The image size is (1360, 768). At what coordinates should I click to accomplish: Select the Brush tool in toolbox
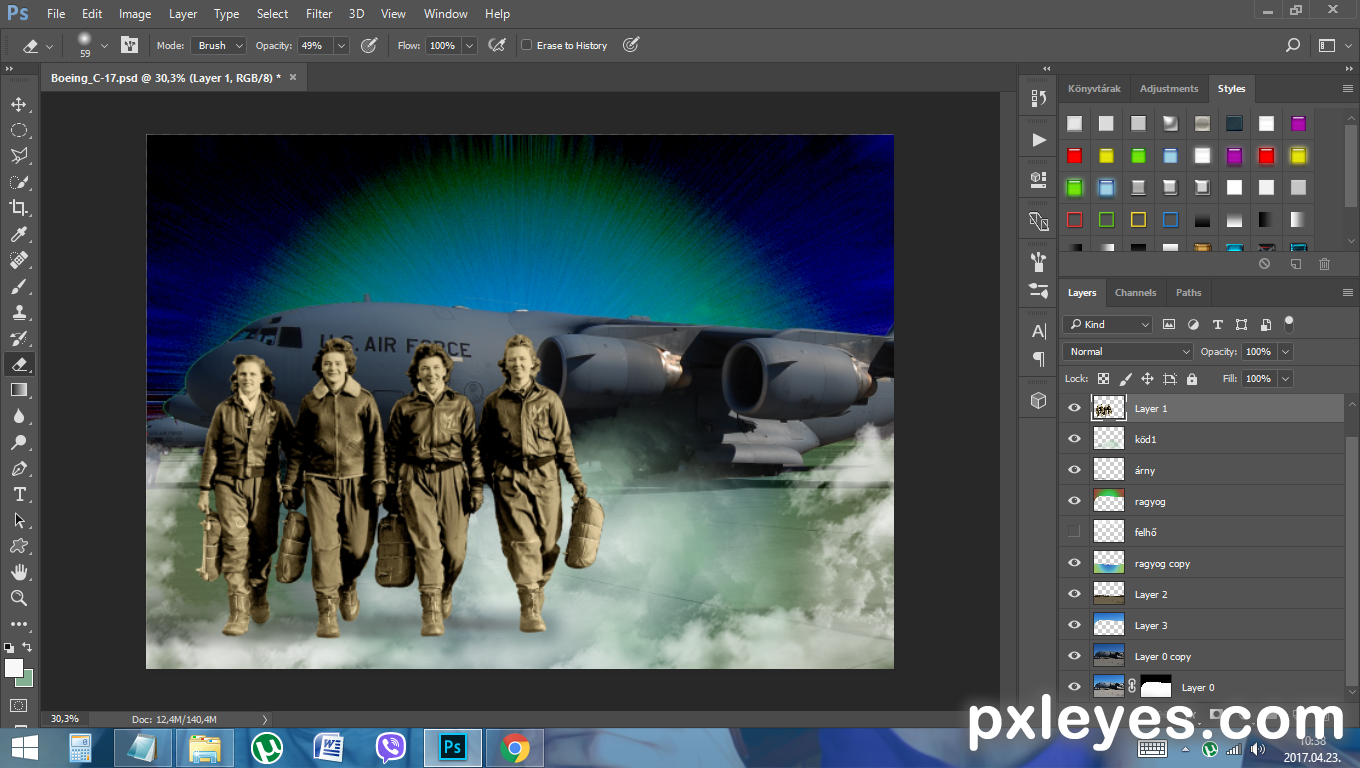point(19,286)
